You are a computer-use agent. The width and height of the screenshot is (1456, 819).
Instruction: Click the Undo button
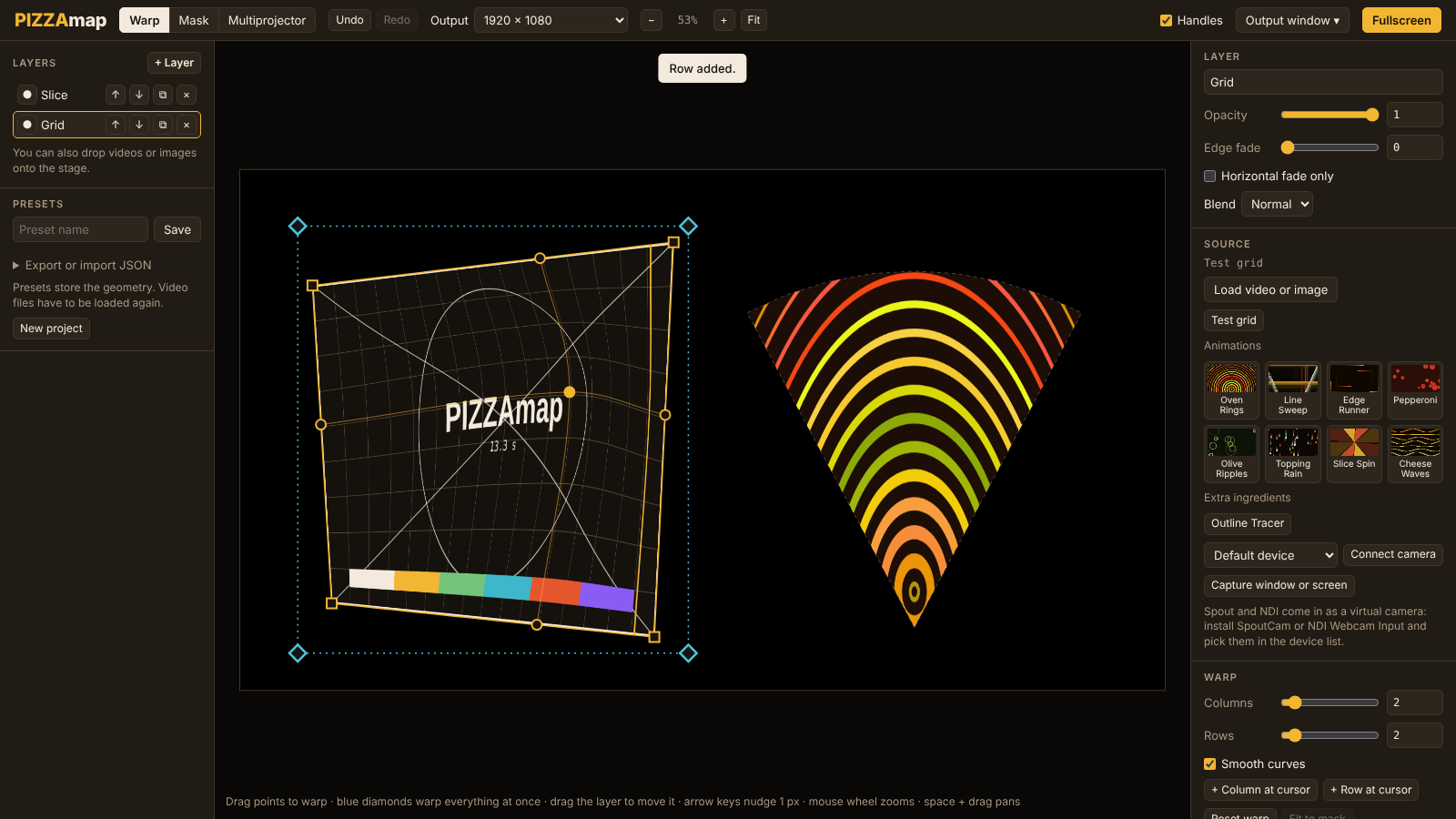pyautogui.click(x=349, y=20)
